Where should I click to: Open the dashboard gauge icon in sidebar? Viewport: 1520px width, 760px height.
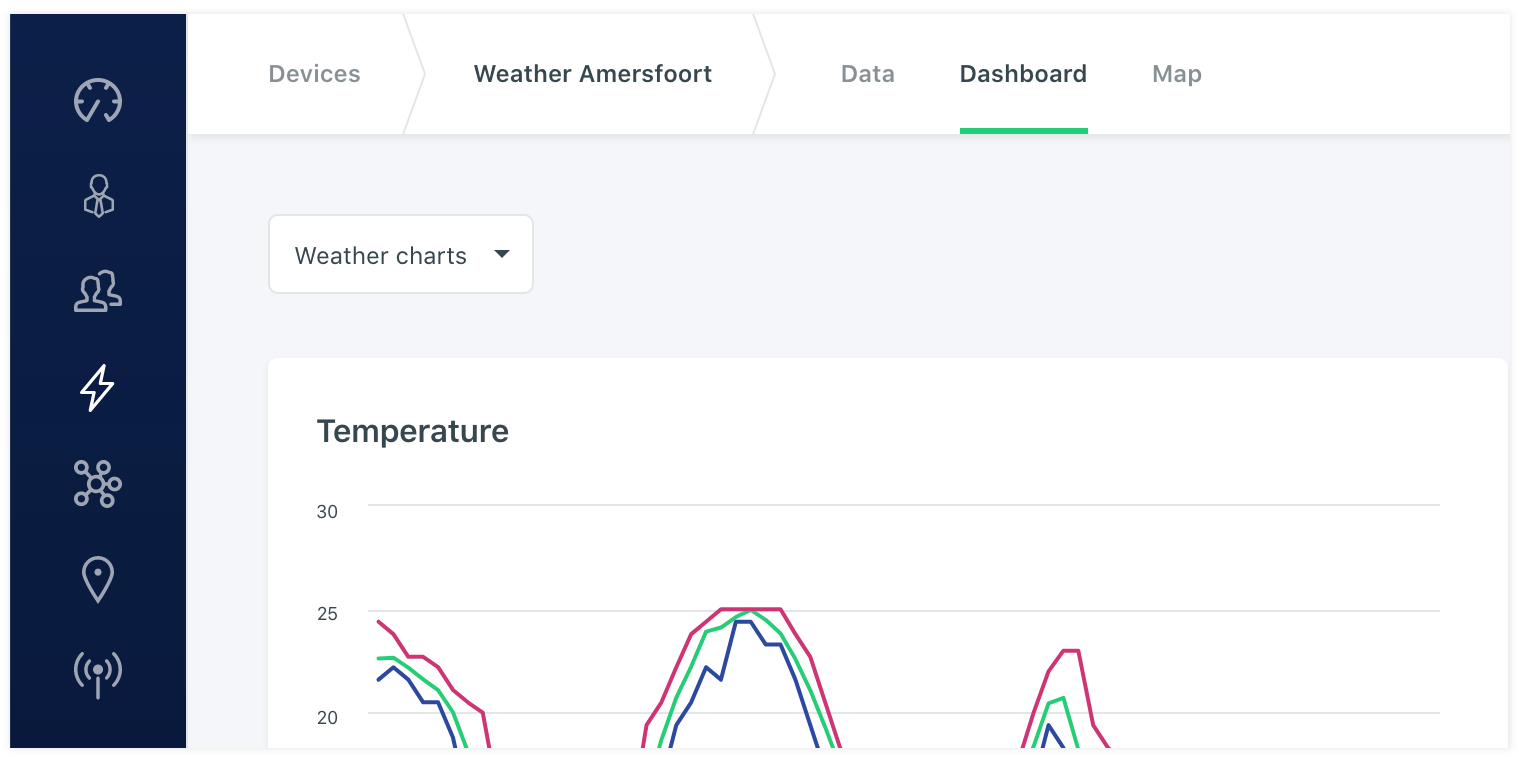(x=98, y=100)
